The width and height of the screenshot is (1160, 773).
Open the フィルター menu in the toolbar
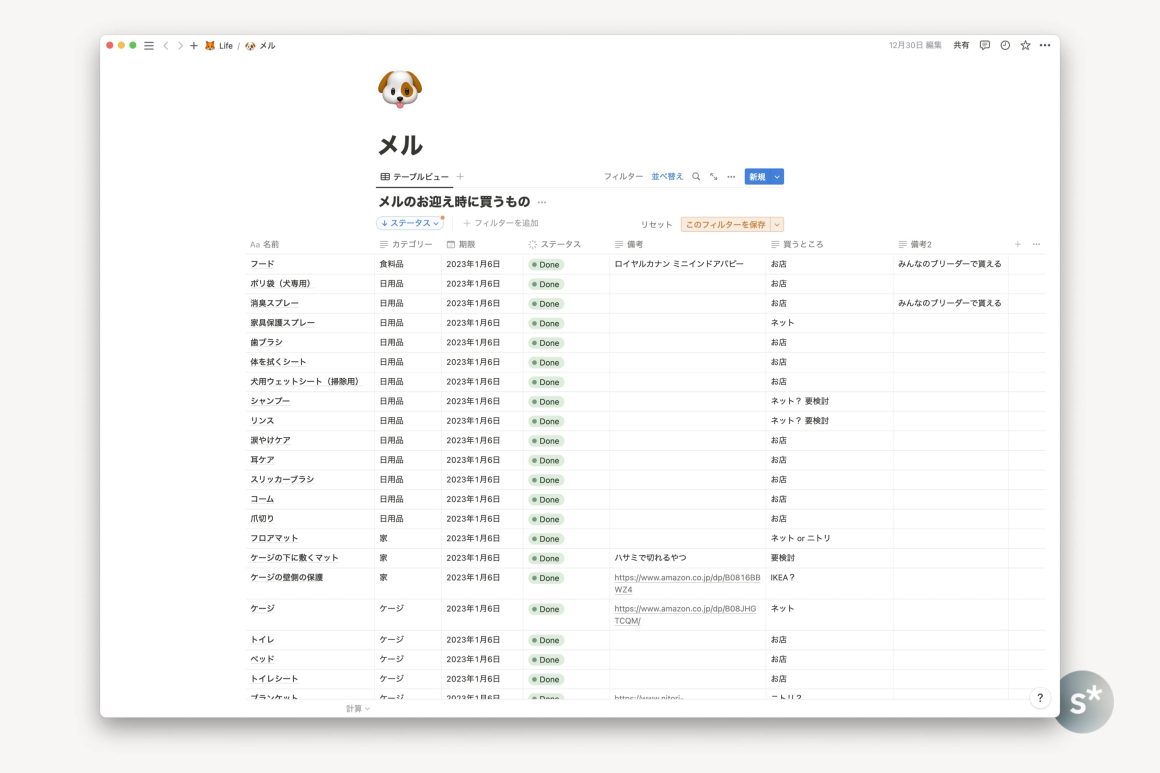pos(623,177)
